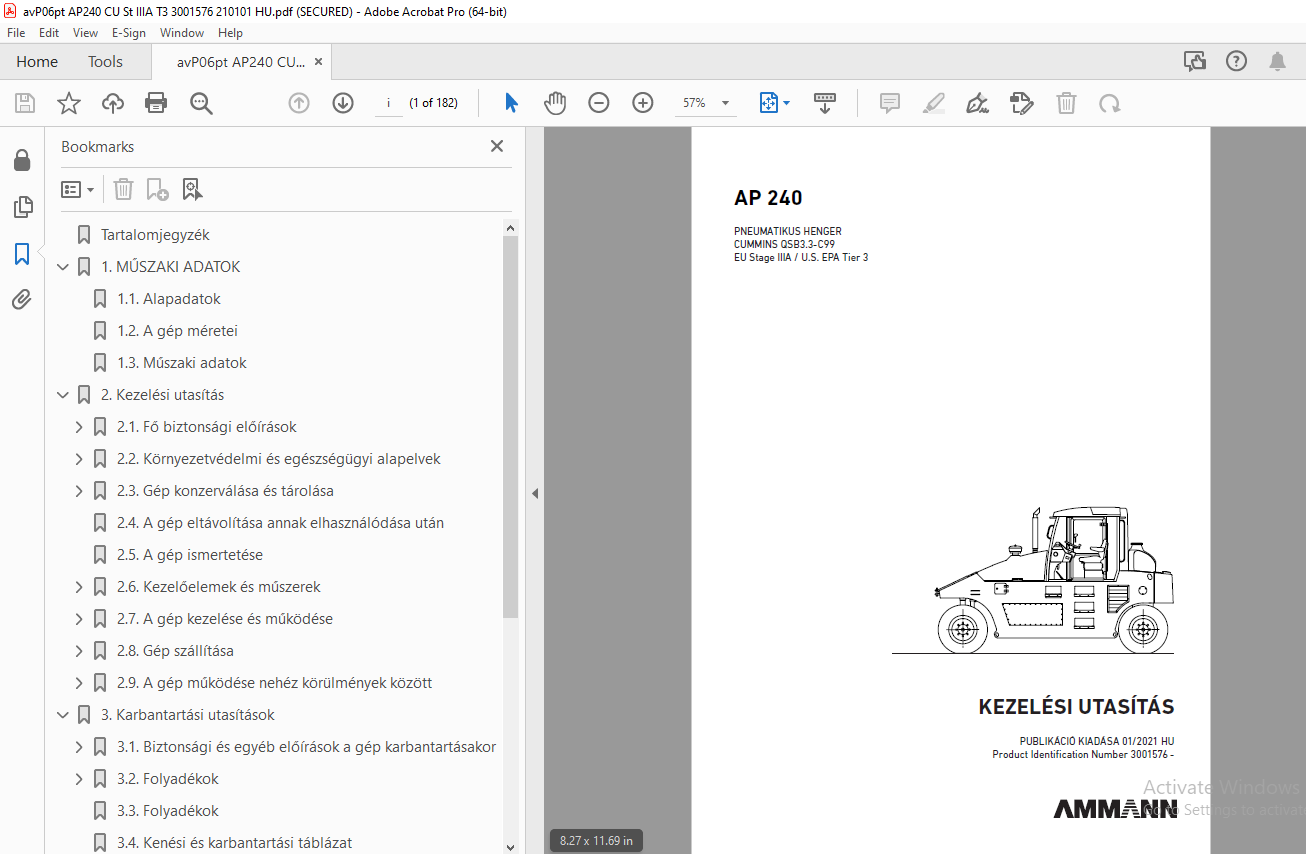Print the document using printer icon
Viewport: 1306px width, 854px height.
point(156,103)
